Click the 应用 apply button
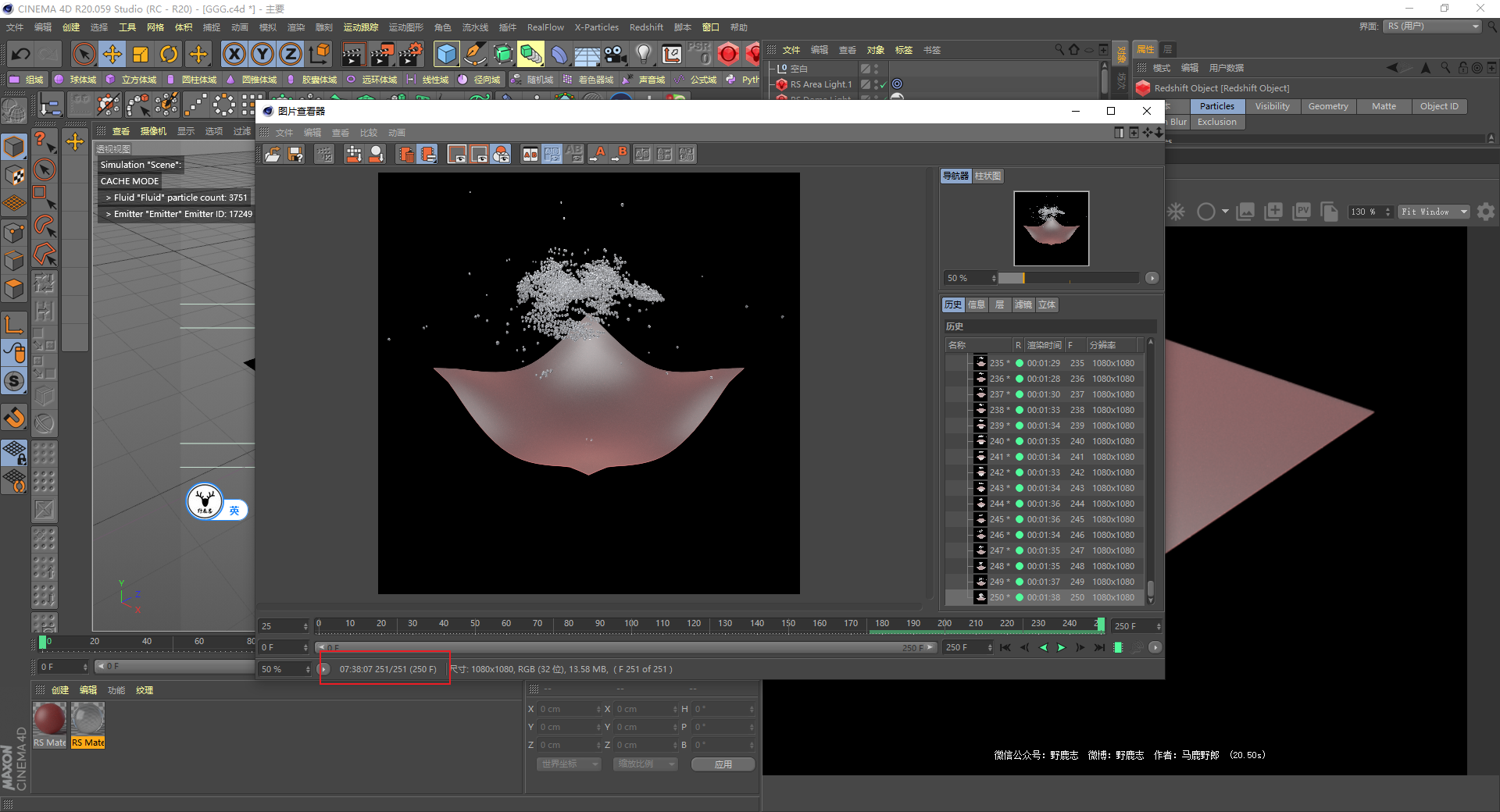 (723, 764)
